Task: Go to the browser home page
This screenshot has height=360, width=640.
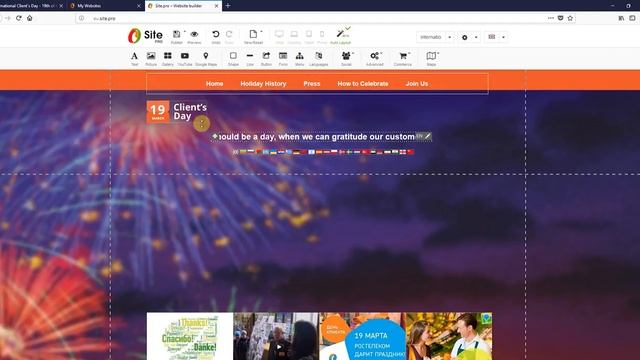Action: tap(30, 18)
